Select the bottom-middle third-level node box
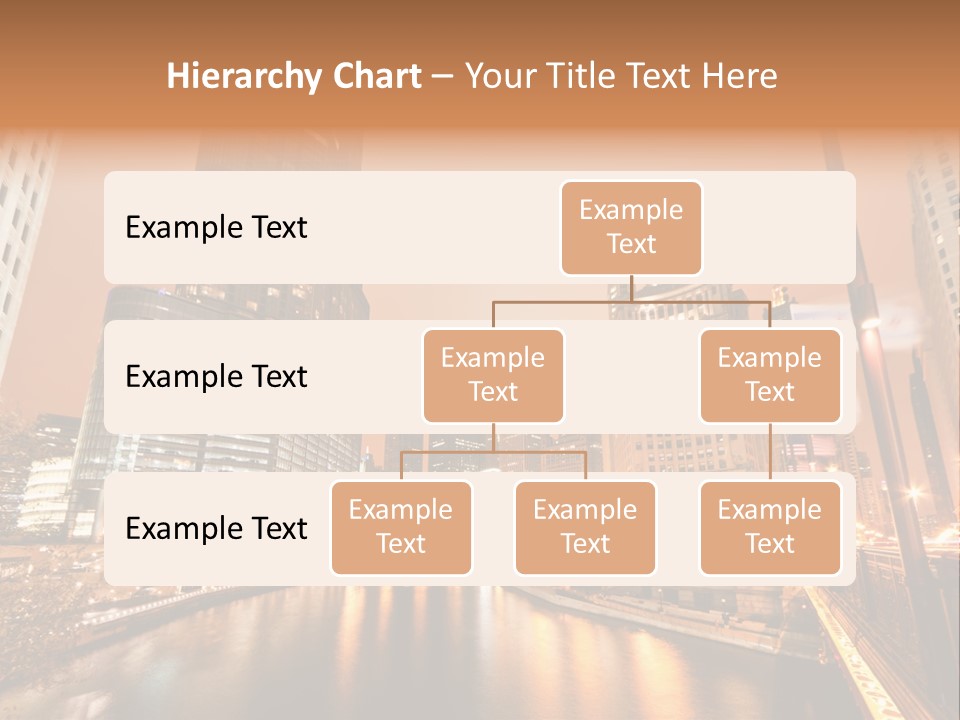 click(585, 528)
